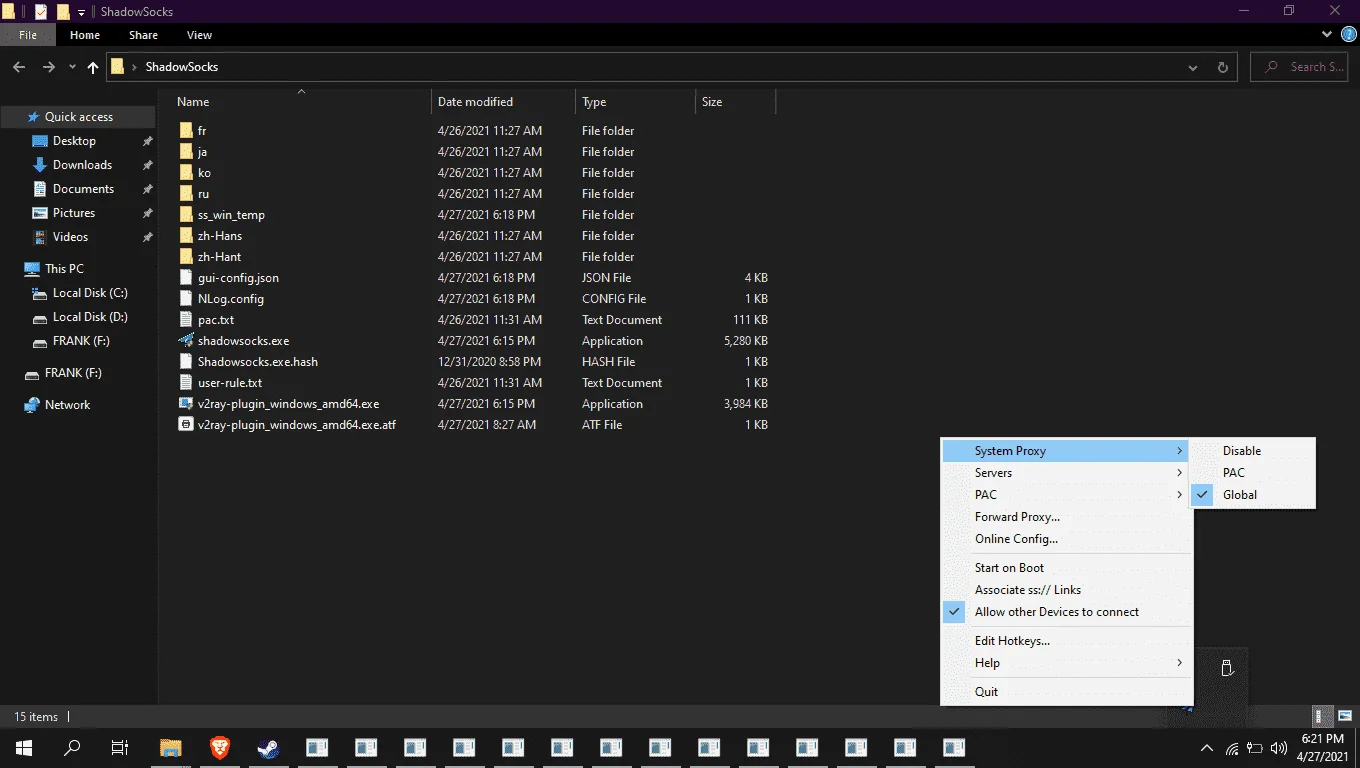Viewport: 1360px width, 768px height.
Task: Open Online Config... menu entry
Action: [x=1067, y=539]
